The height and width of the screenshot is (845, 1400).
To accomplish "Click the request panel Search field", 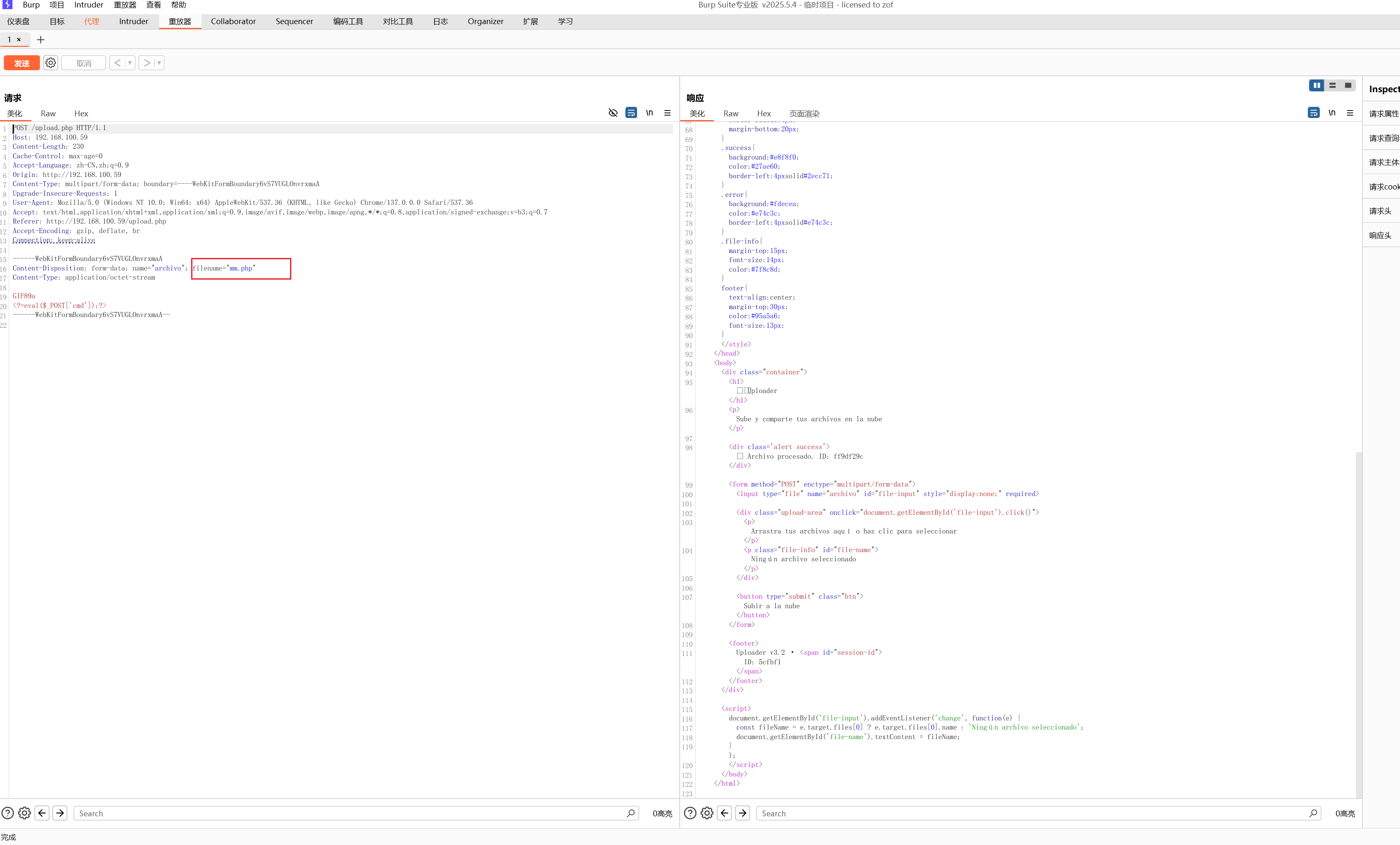I will click(x=352, y=813).
